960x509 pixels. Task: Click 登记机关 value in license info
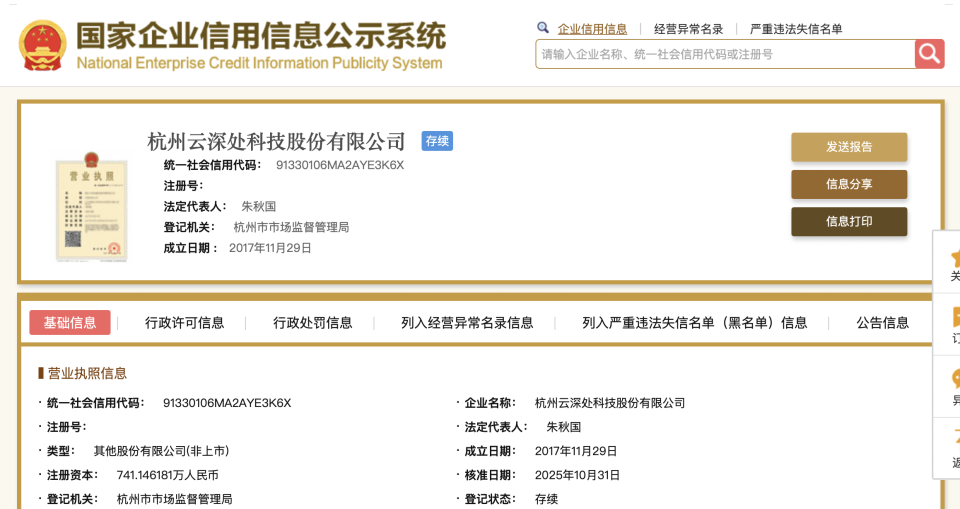click(174, 499)
